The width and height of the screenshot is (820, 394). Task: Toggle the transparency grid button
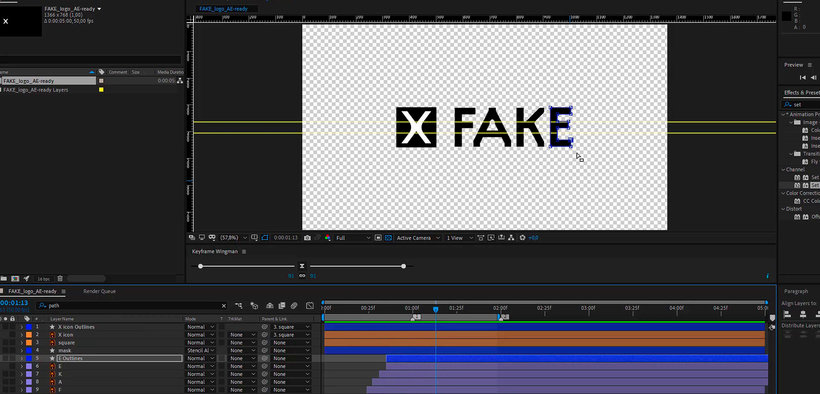coord(388,238)
